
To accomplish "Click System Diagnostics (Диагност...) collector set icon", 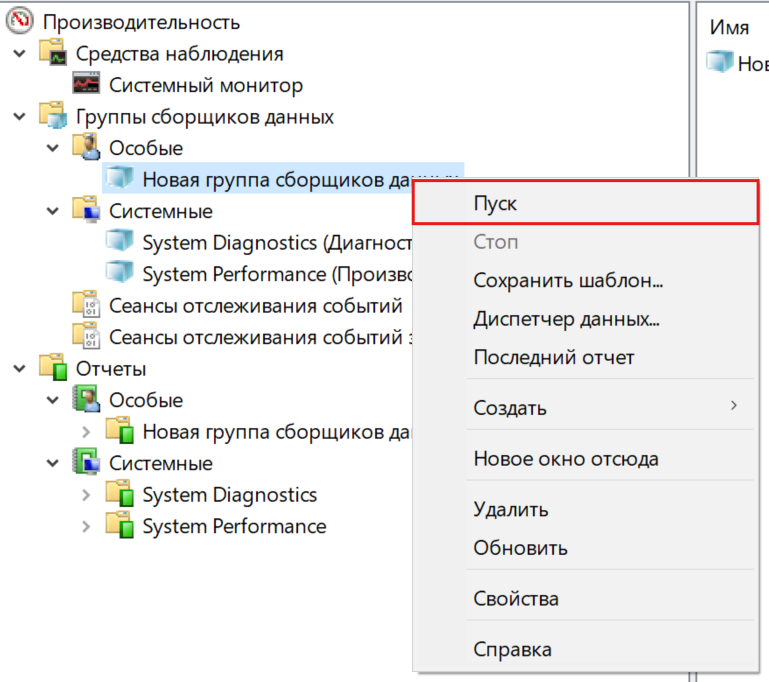I will point(120,243).
